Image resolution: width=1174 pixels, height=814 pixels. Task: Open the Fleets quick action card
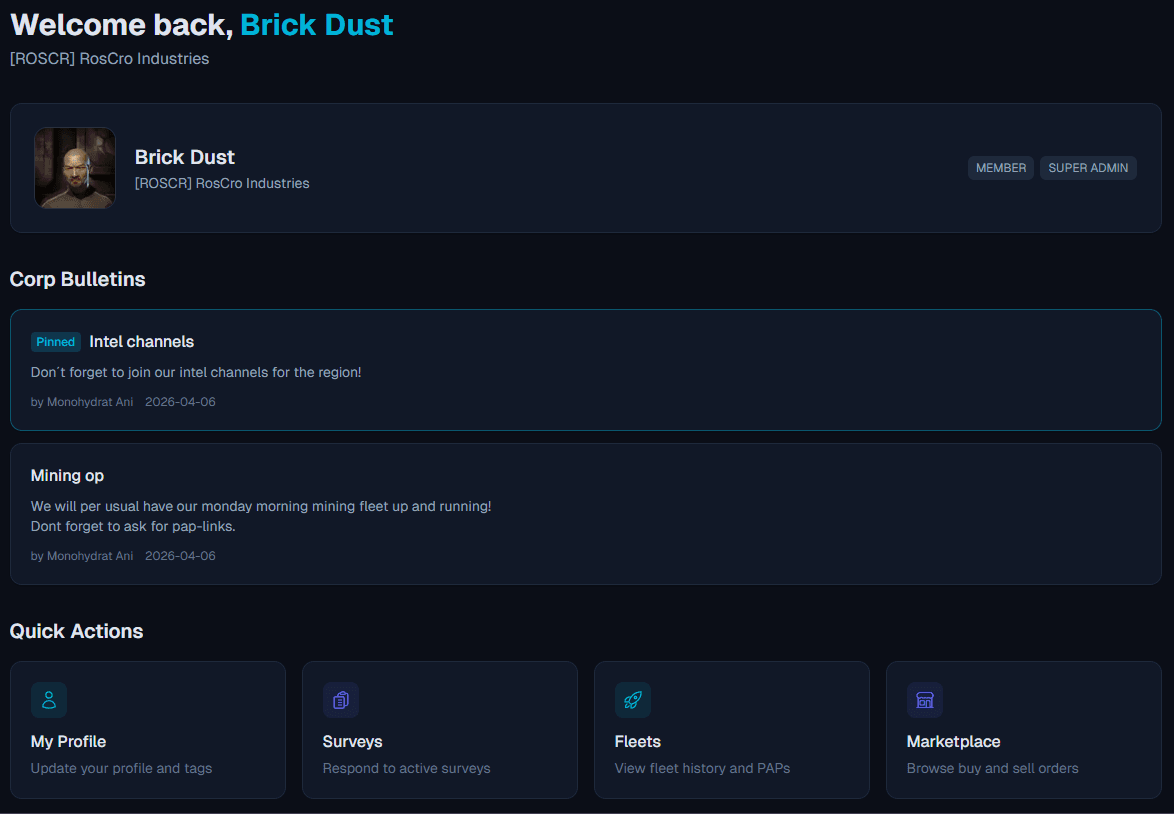(x=731, y=730)
